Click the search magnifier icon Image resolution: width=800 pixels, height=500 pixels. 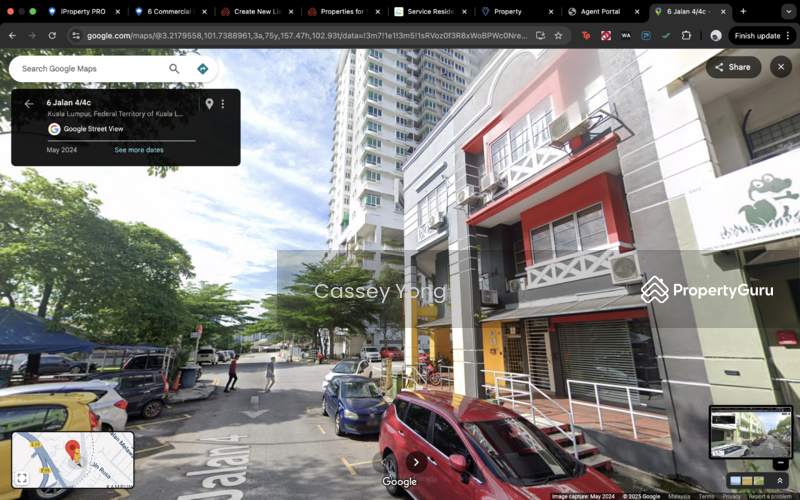coord(174,69)
